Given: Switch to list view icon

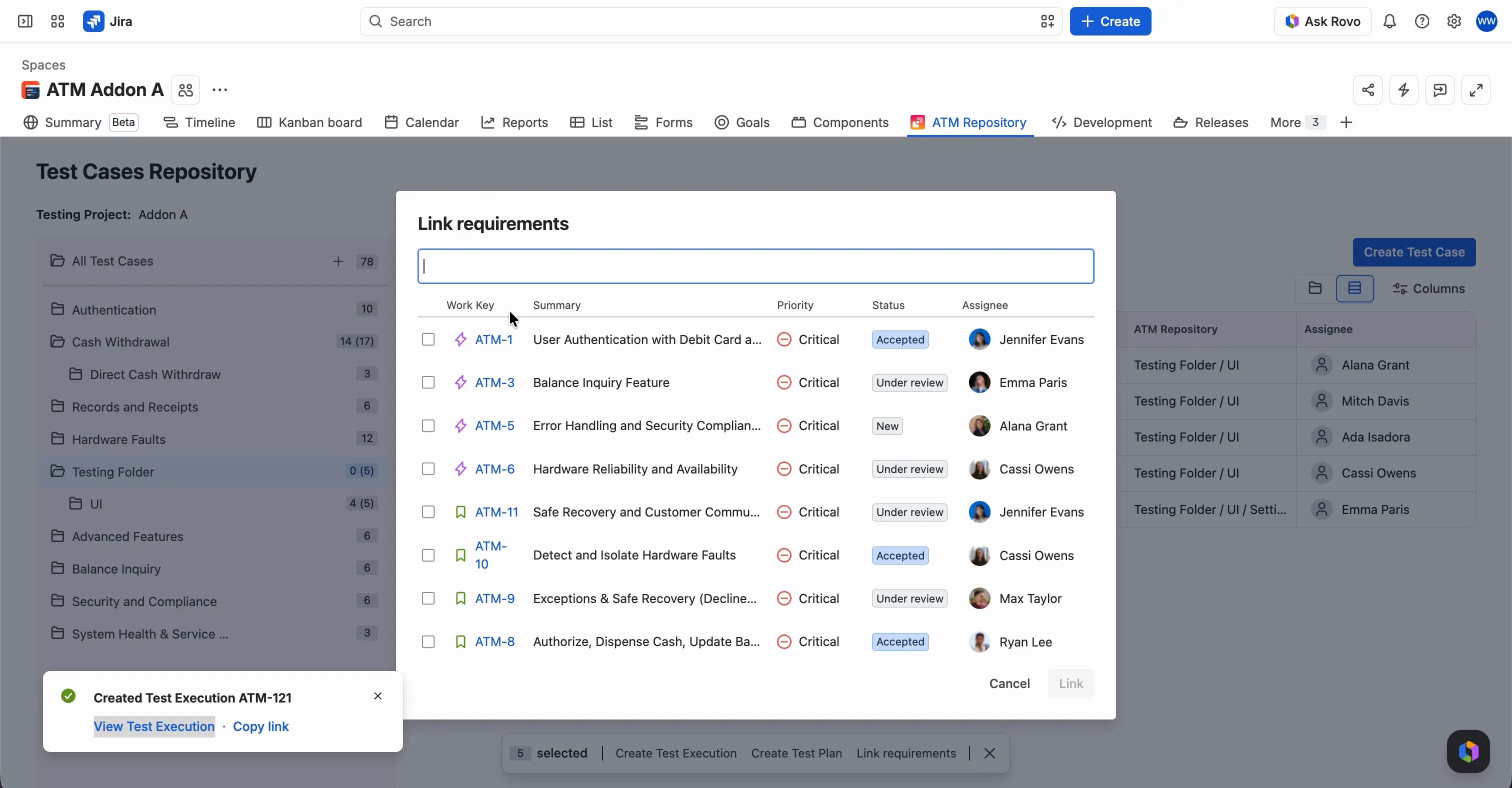Looking at the screenshot, I should point(1354,288).
